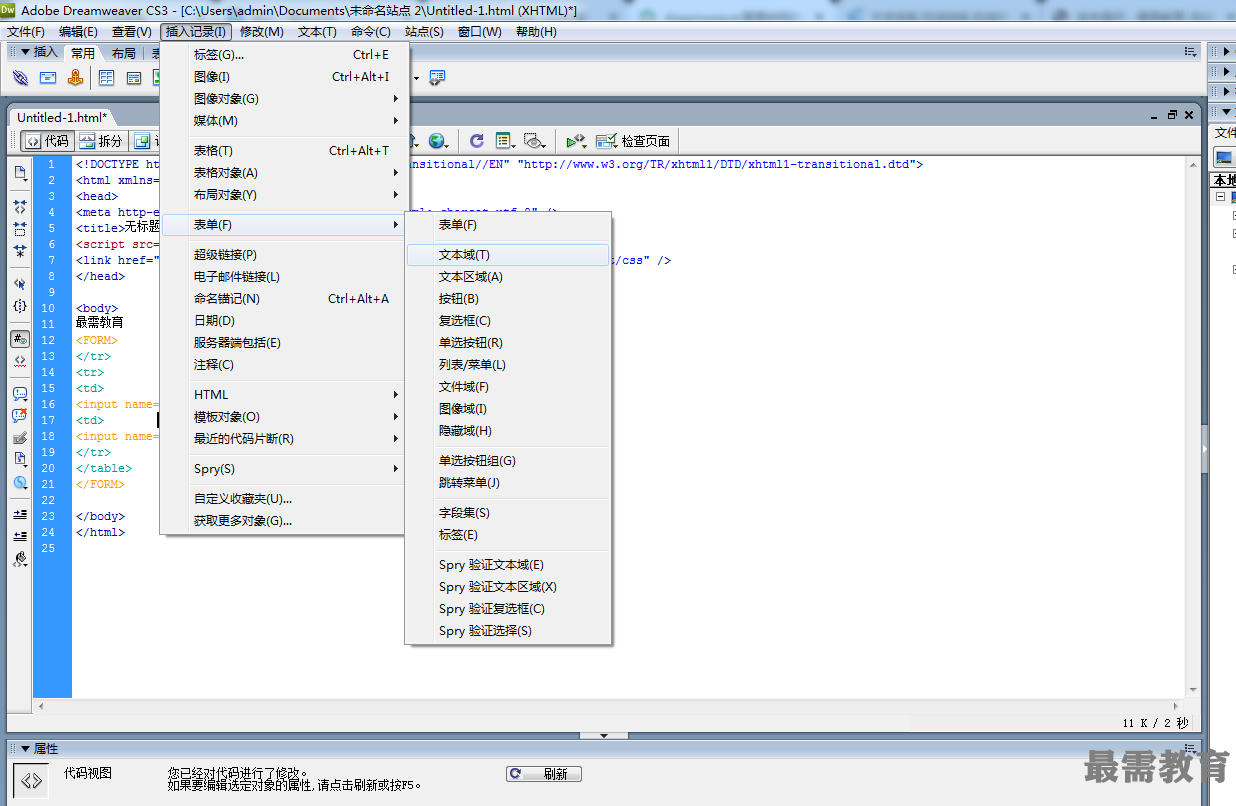
Task: Click the Collapse Full Tag icon
Action: (x=20, y=206)
